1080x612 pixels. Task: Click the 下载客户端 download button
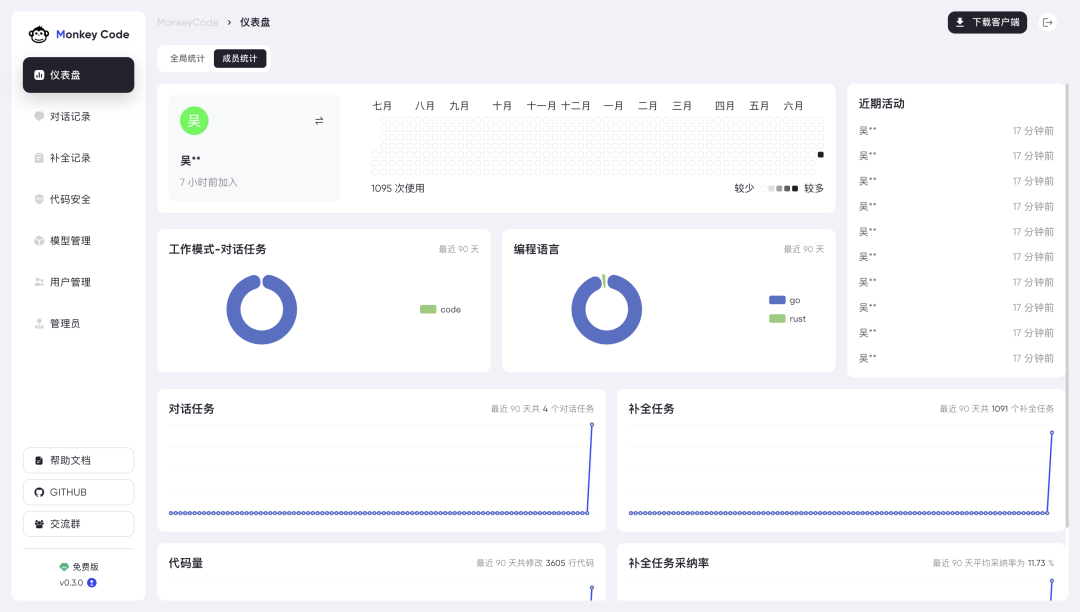pos(987,21)
